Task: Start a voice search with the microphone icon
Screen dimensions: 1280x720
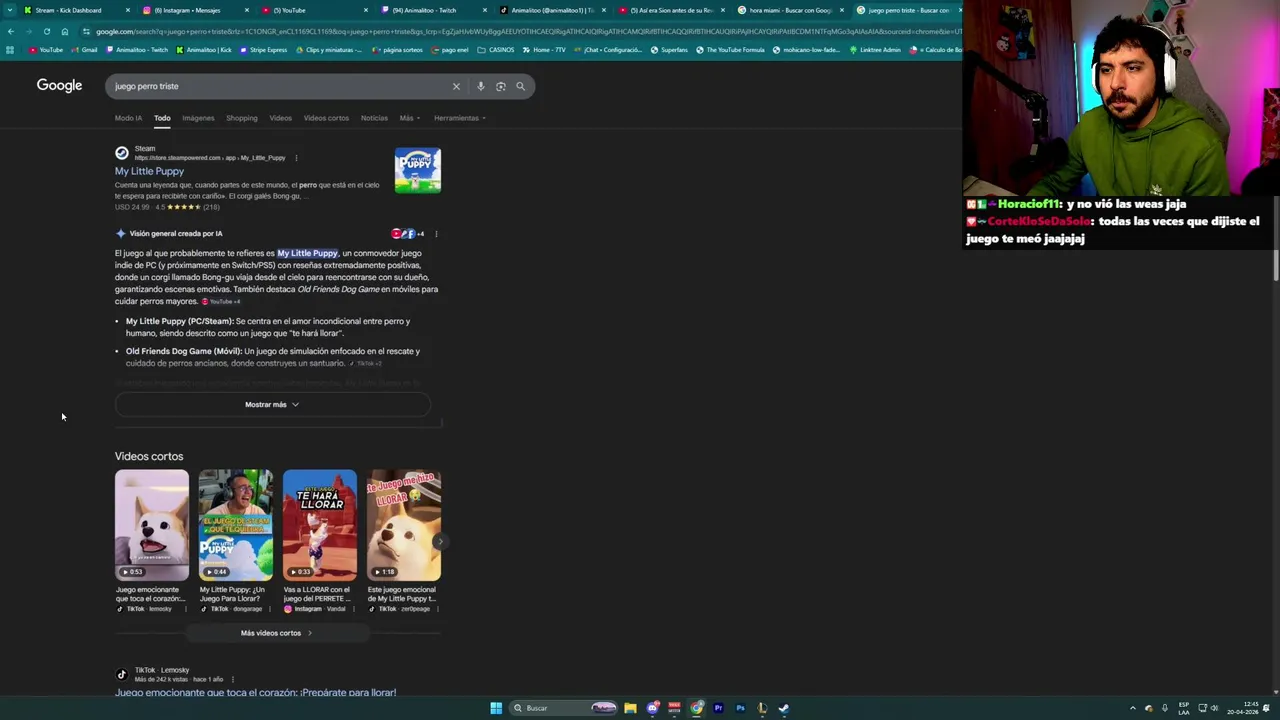Action: tap(481, 86)
